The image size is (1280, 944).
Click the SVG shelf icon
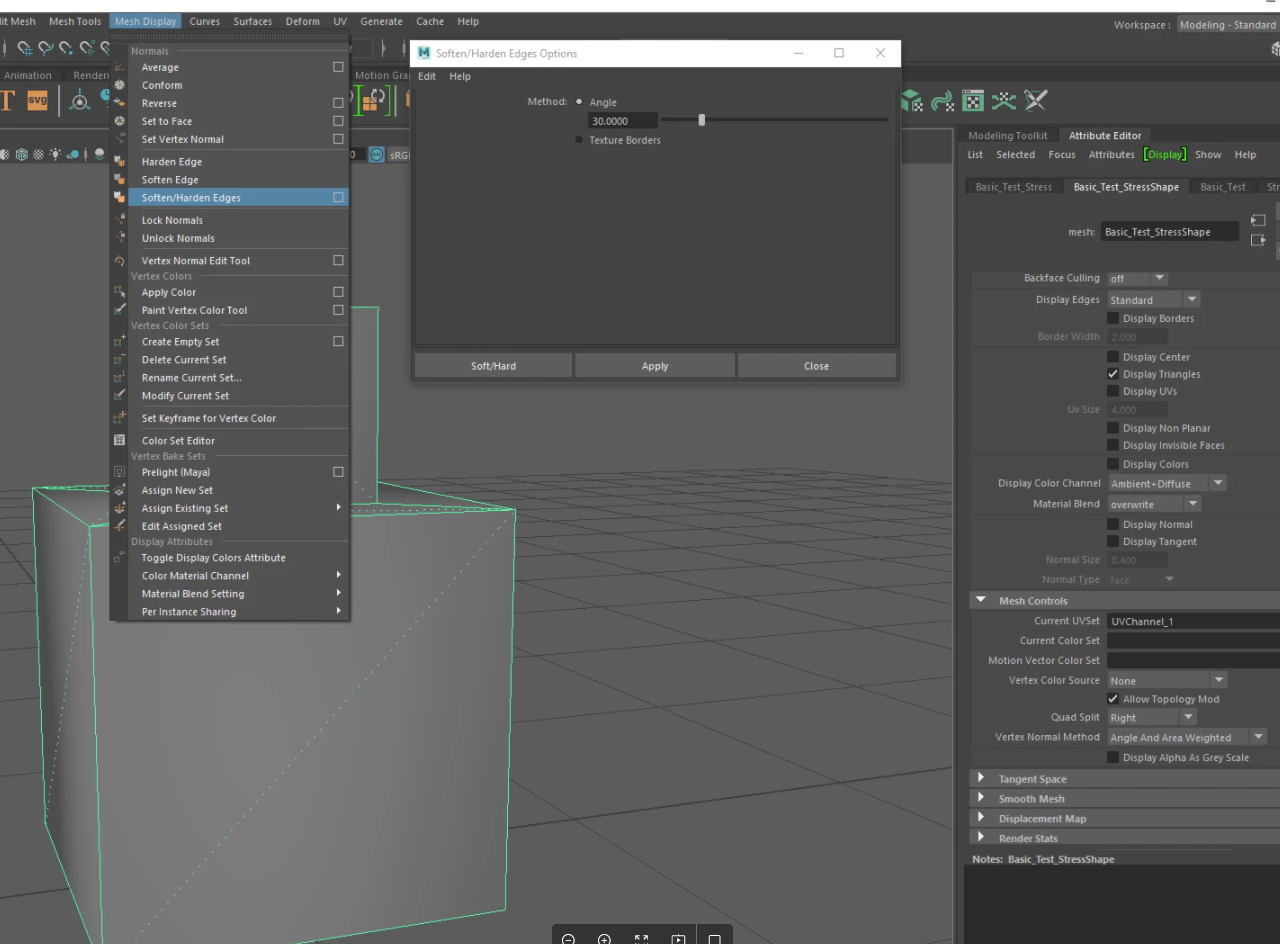[x=37, y=100]
